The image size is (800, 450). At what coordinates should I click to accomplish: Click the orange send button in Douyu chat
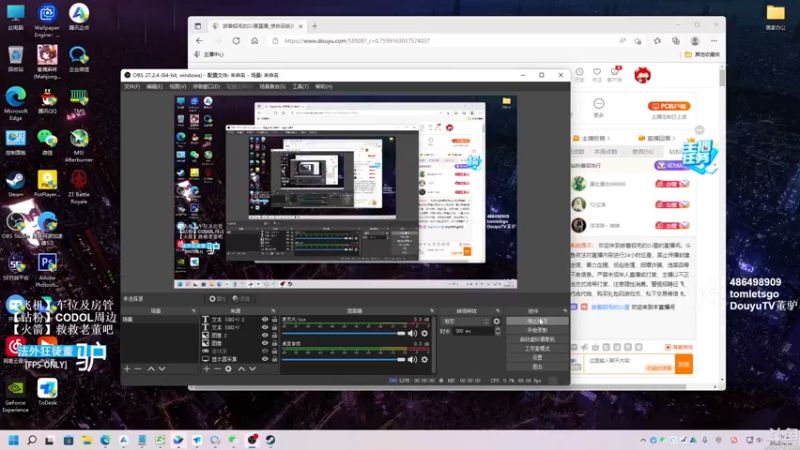pos(684,364)
